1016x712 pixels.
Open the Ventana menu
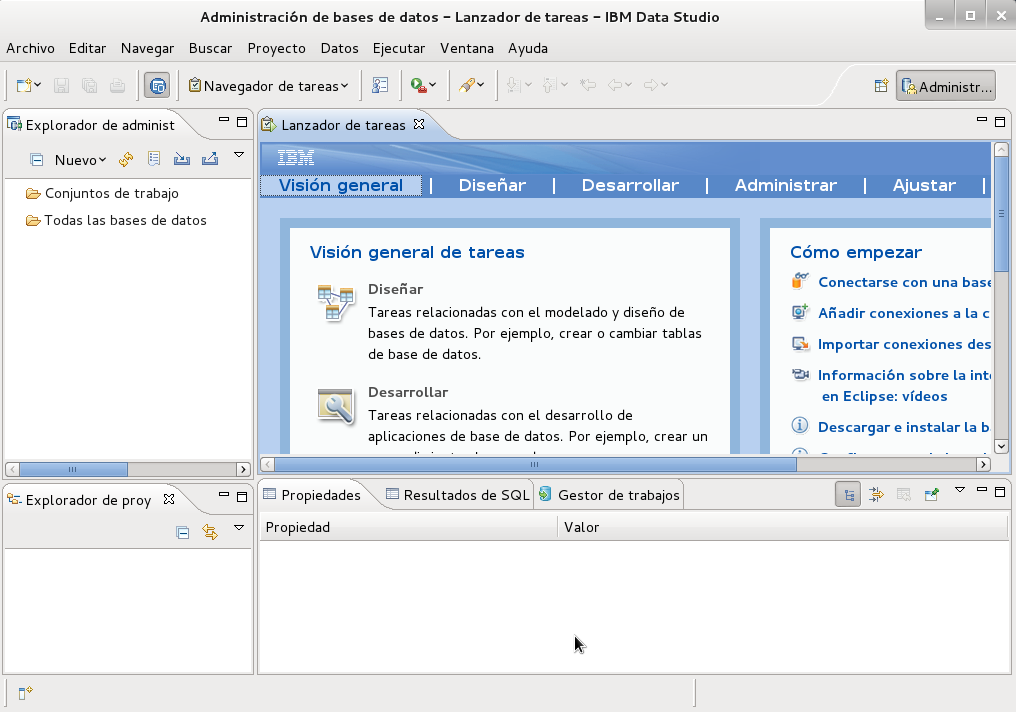(x=467, y=49)
